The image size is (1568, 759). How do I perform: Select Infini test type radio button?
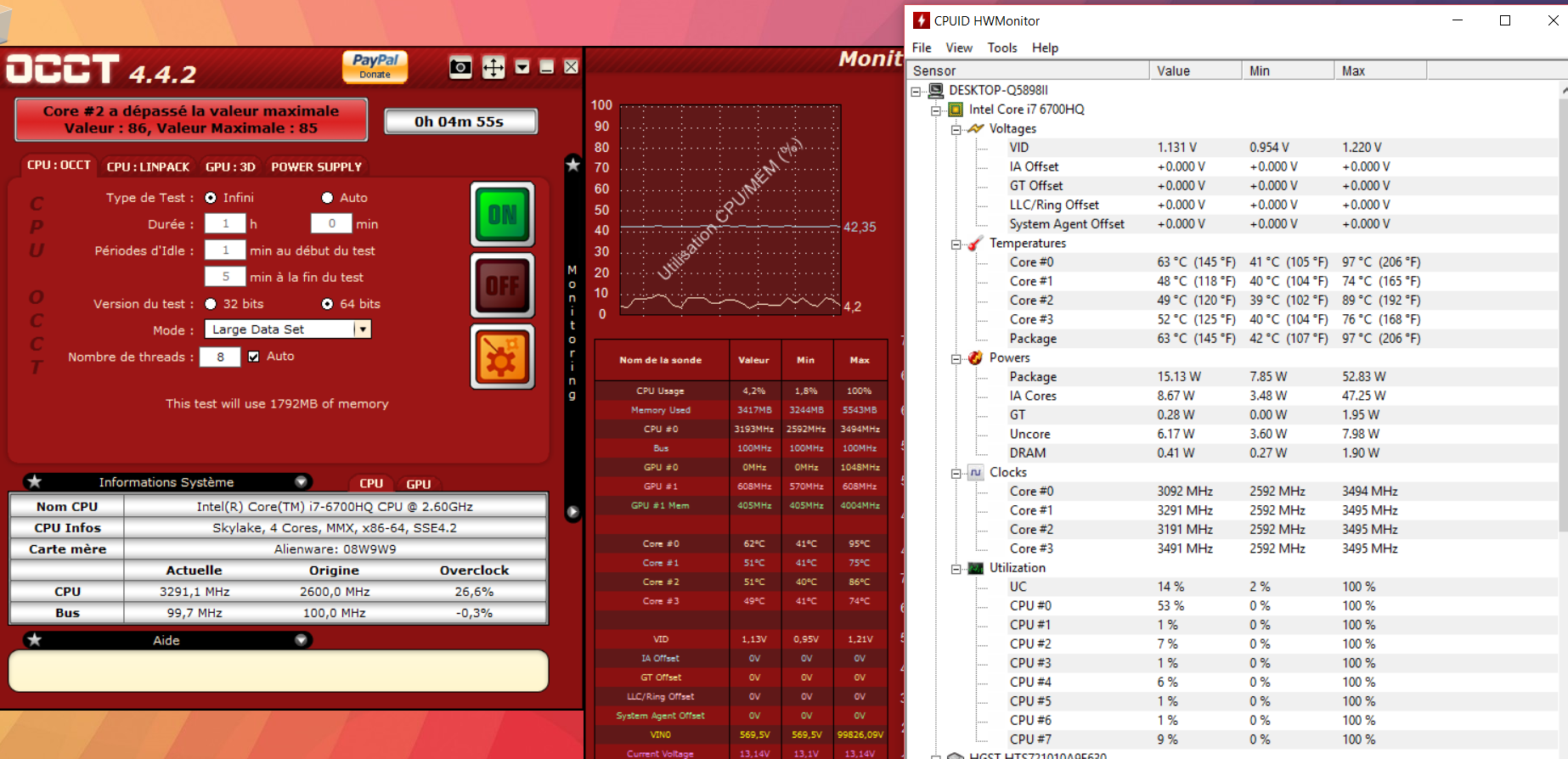pos(211,198)
